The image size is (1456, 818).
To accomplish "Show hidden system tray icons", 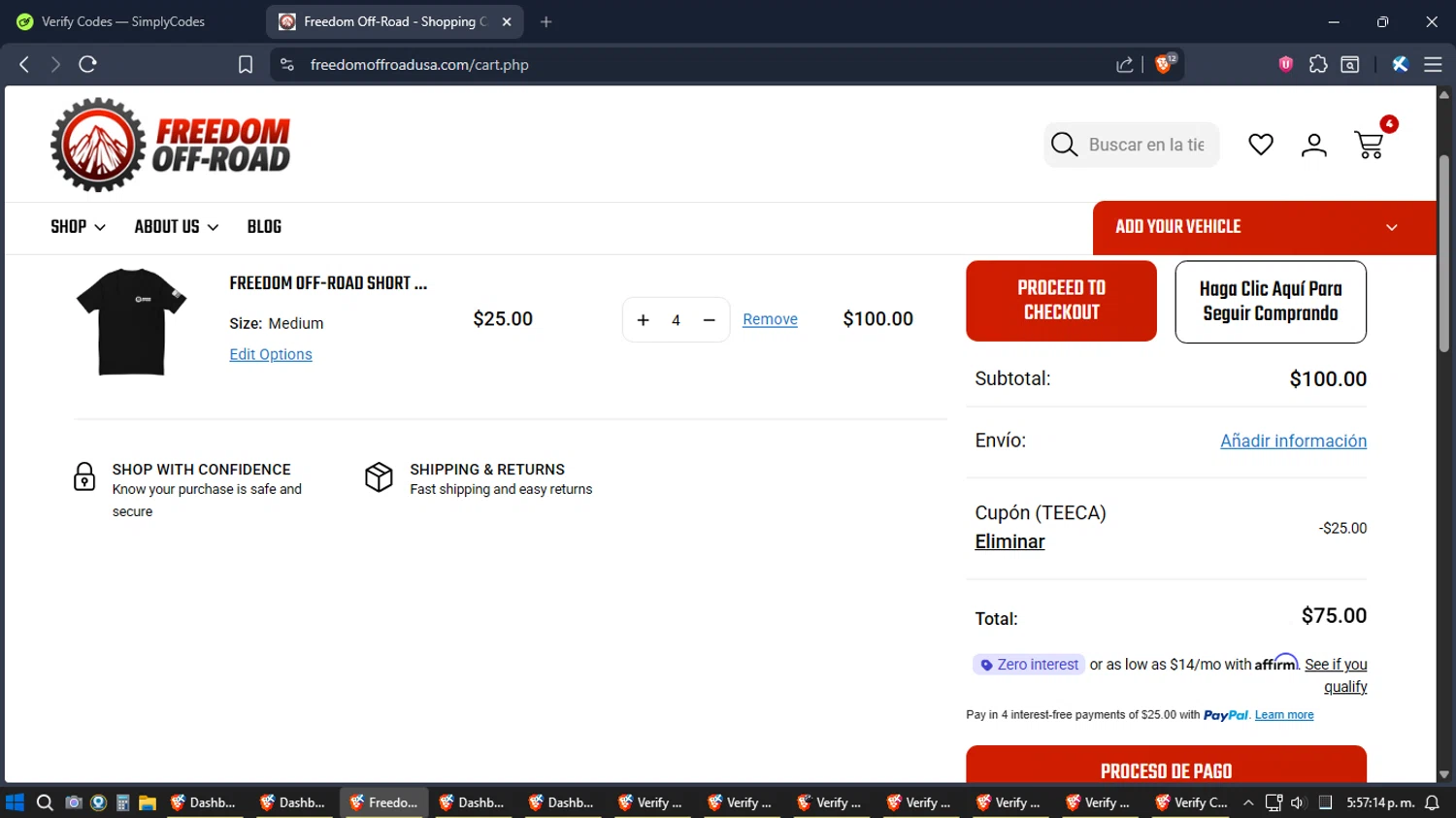I will pyautogui.click(x=1248, y=802).
